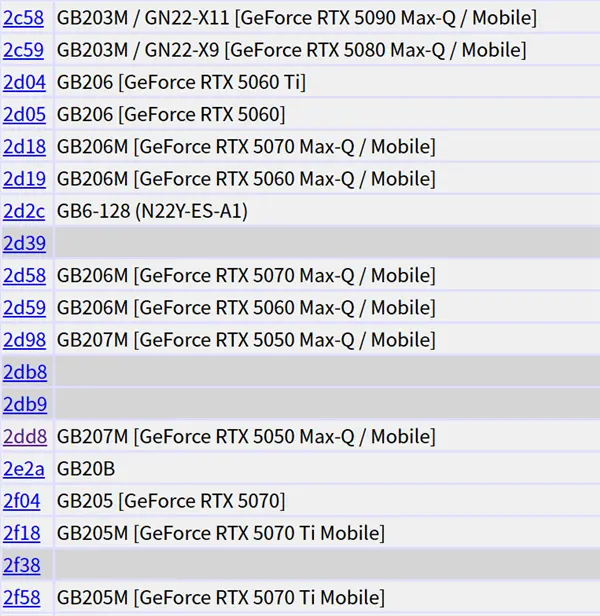The width and height of the screenshot is (600, 616).
Task: Click the GB206 [GeForce RTX 5060] name
Action: [171, 115]
